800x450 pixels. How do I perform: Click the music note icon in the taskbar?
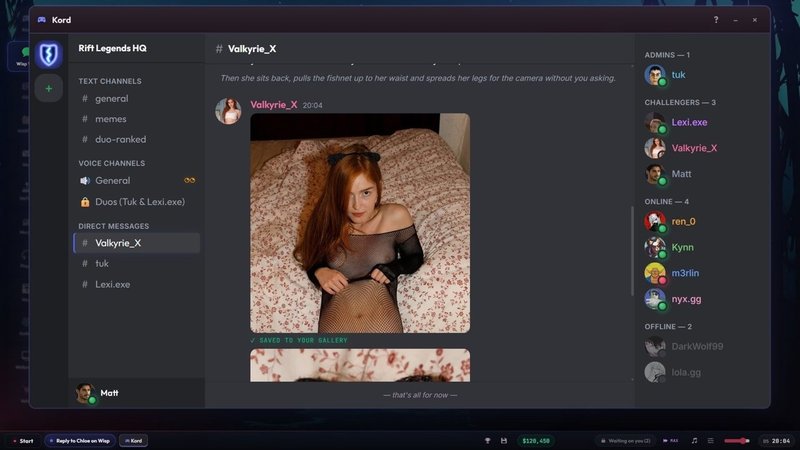tap(694, 441)
